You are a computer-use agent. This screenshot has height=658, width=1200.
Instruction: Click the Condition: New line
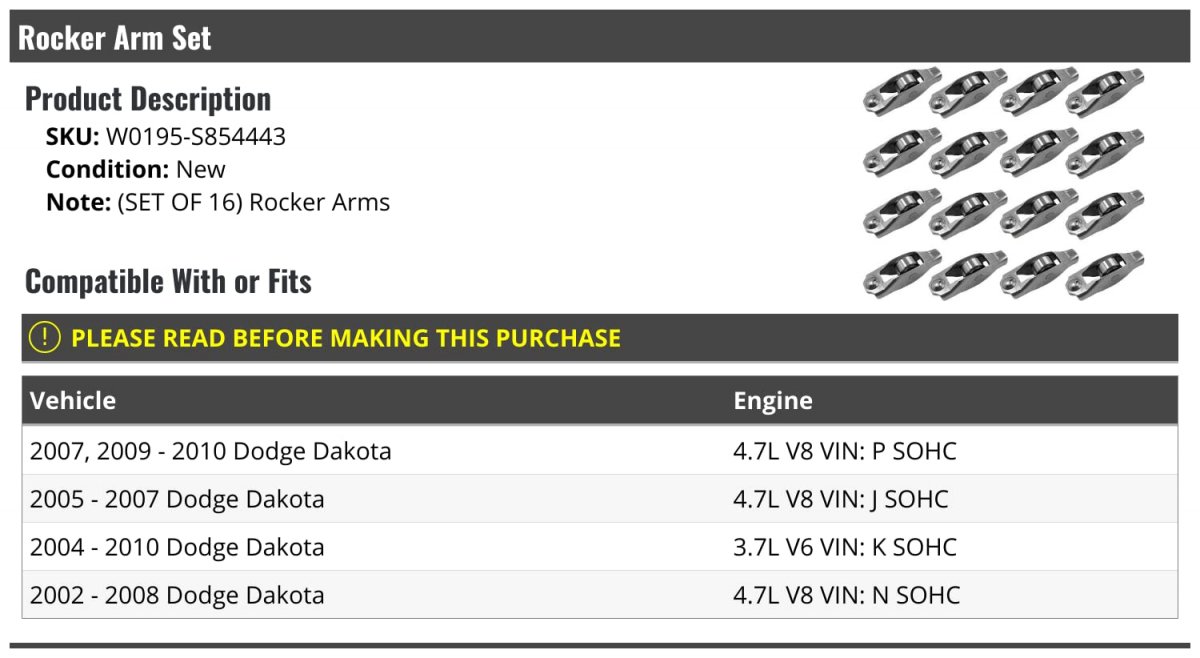coord(136,170)
